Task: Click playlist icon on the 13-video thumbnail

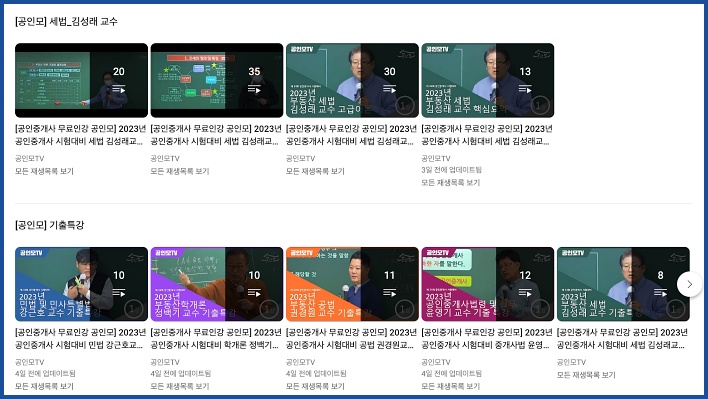Action: point(525,89)
